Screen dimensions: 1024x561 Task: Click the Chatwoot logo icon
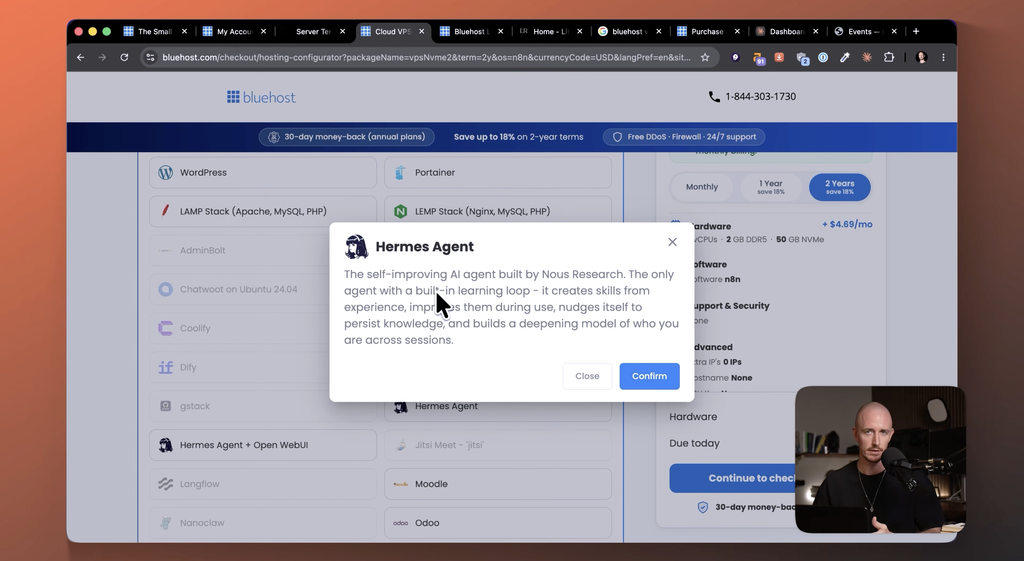point(166,289)
